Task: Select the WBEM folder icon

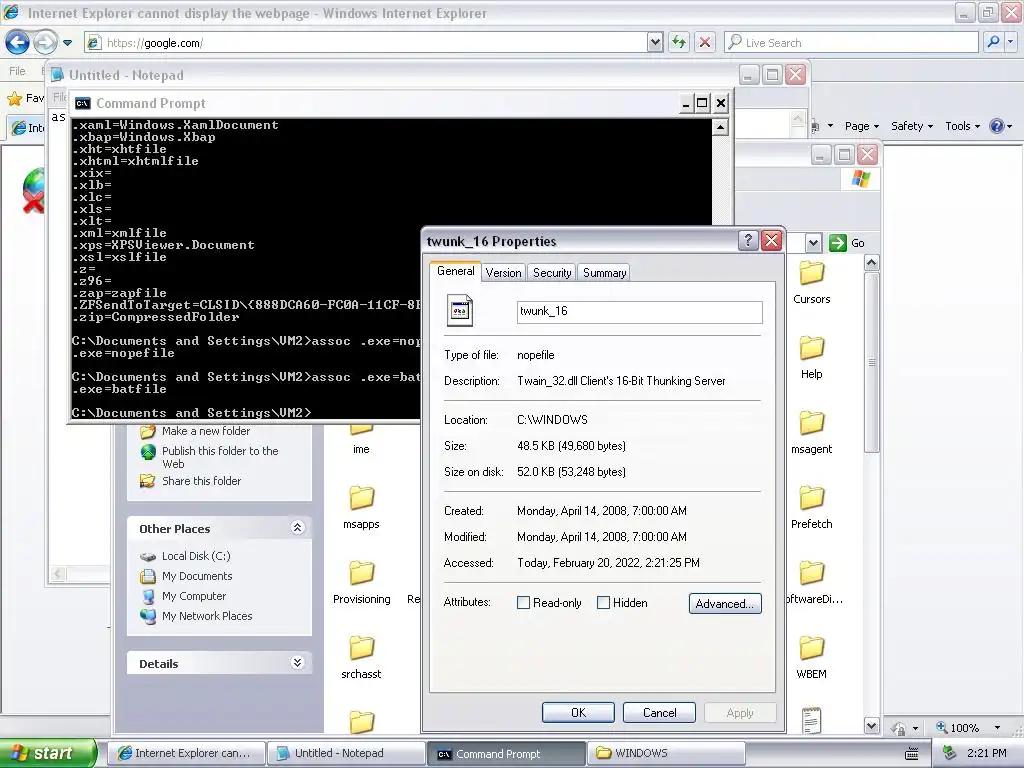Action: (x=812, y=648)
